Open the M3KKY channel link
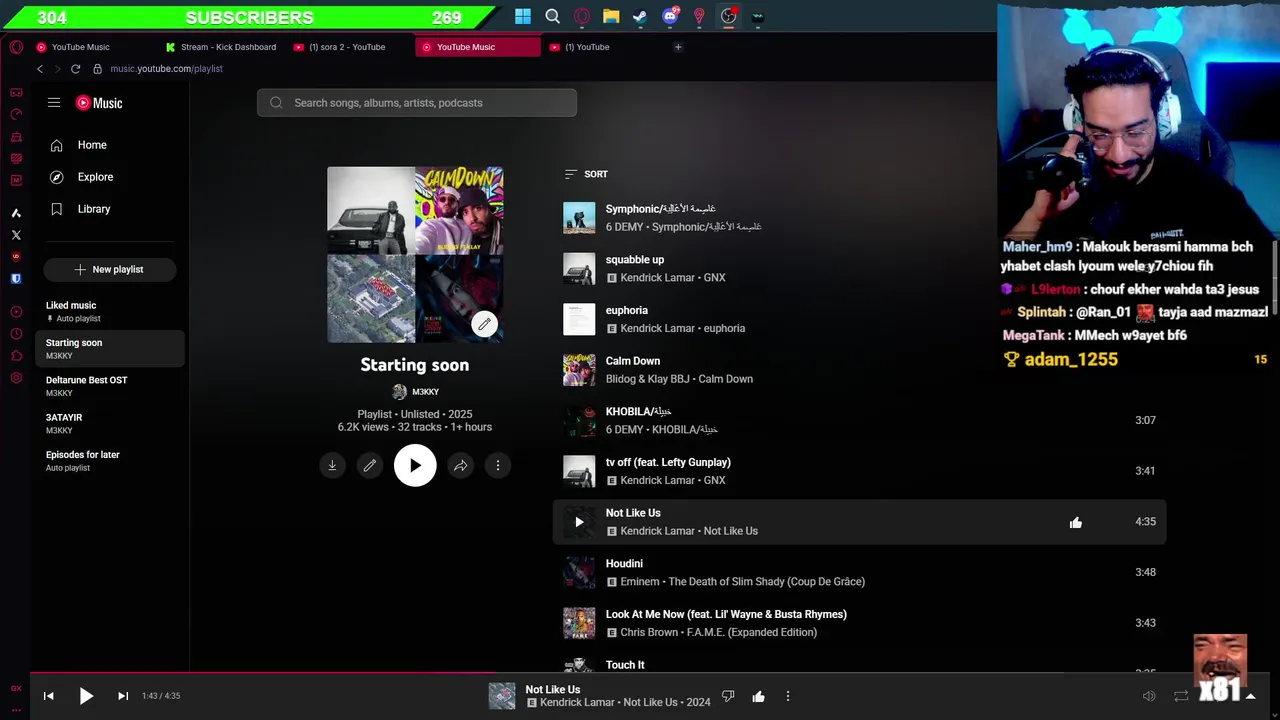Screen dimensions: 1280x720 [415, 392]
